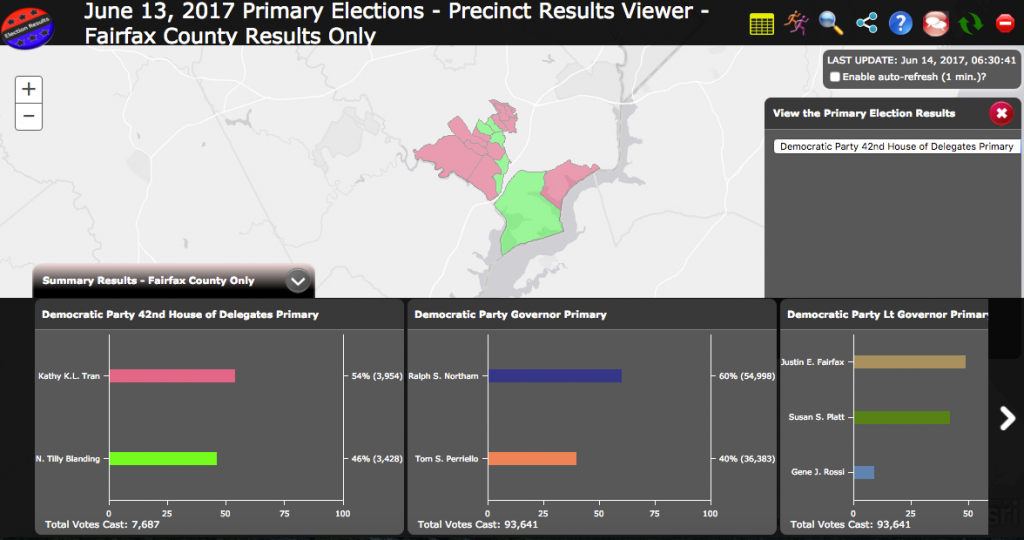Refresh results with the green arrows icon

click(970, 24)
